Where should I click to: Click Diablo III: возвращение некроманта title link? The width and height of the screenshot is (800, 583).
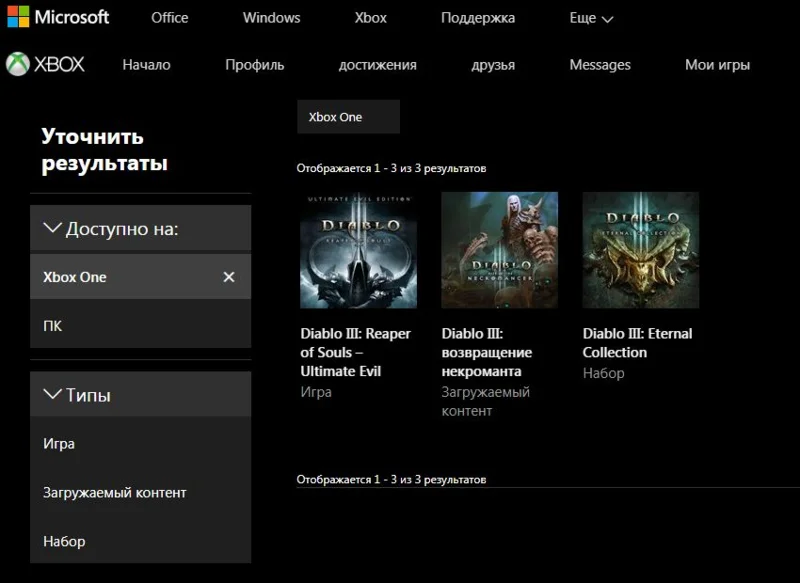tap(486, 352)
